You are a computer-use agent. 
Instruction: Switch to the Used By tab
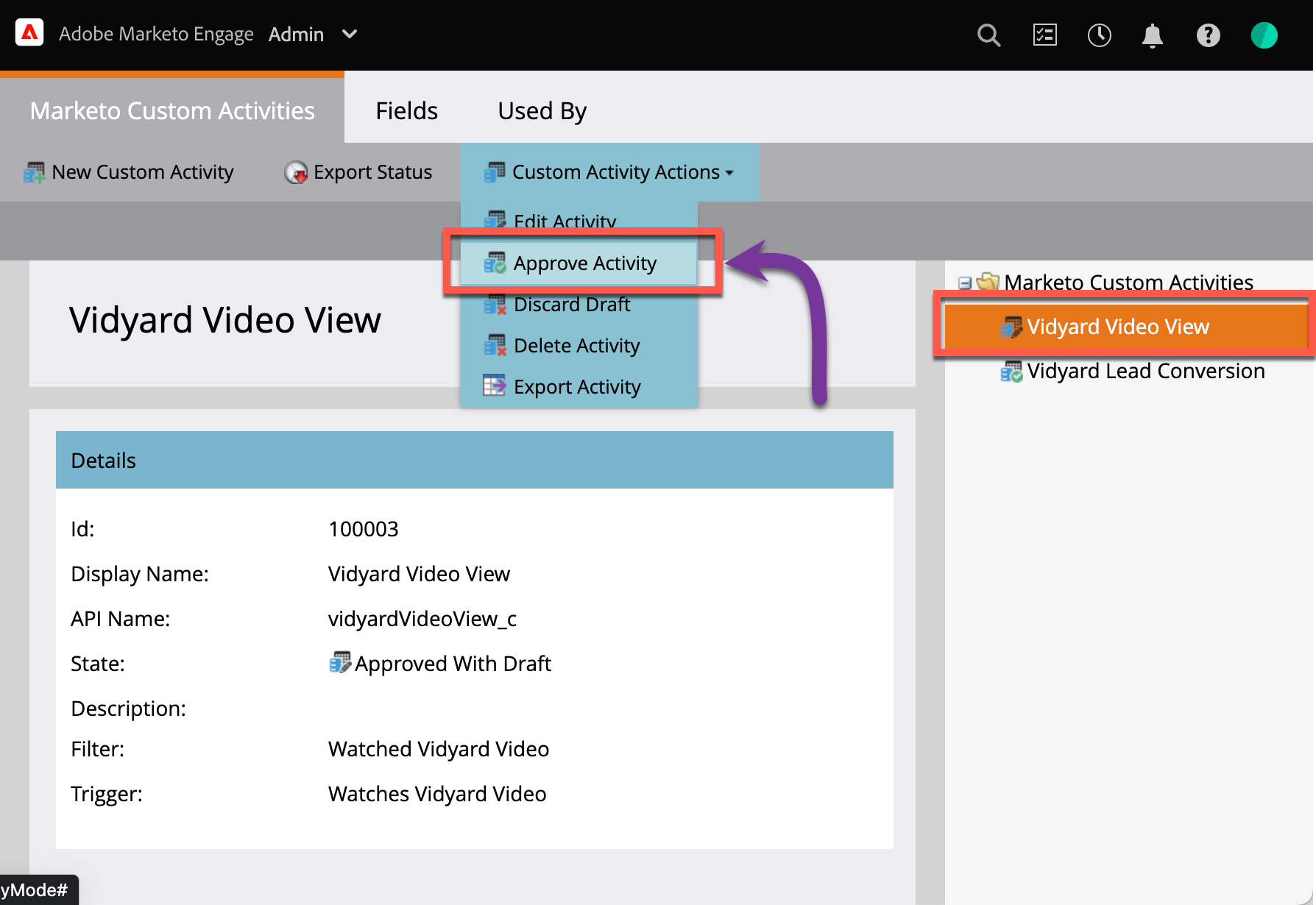coord(542,110)
